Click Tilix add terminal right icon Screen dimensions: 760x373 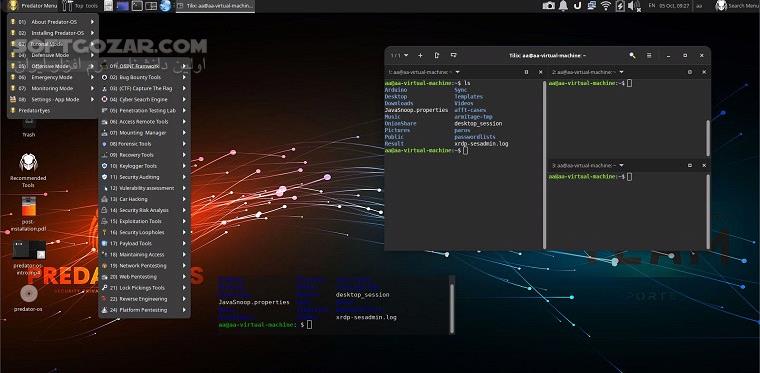(437, 55)
